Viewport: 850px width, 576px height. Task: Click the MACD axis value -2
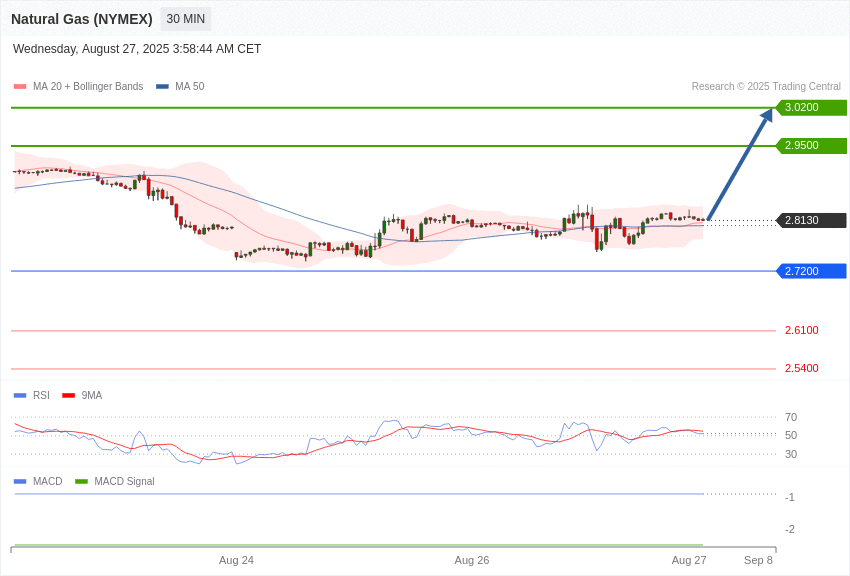[x=790, y=529]
